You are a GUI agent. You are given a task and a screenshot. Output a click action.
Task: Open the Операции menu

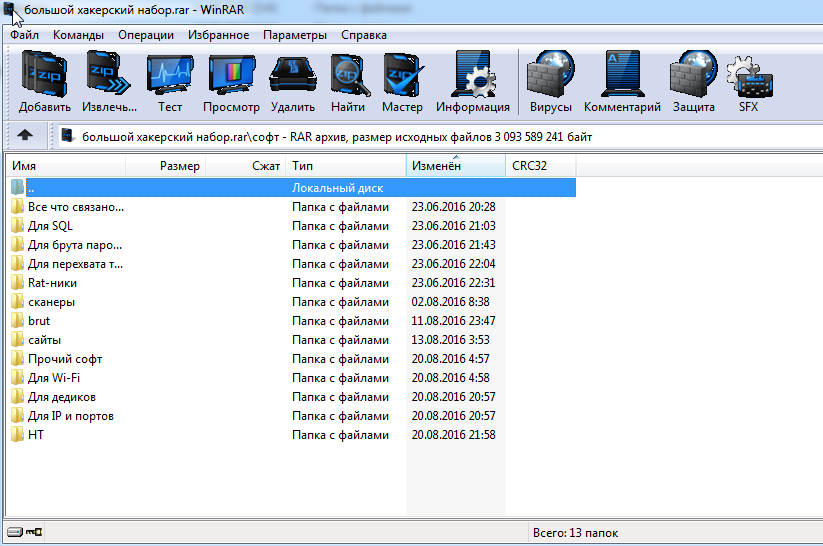146,35
